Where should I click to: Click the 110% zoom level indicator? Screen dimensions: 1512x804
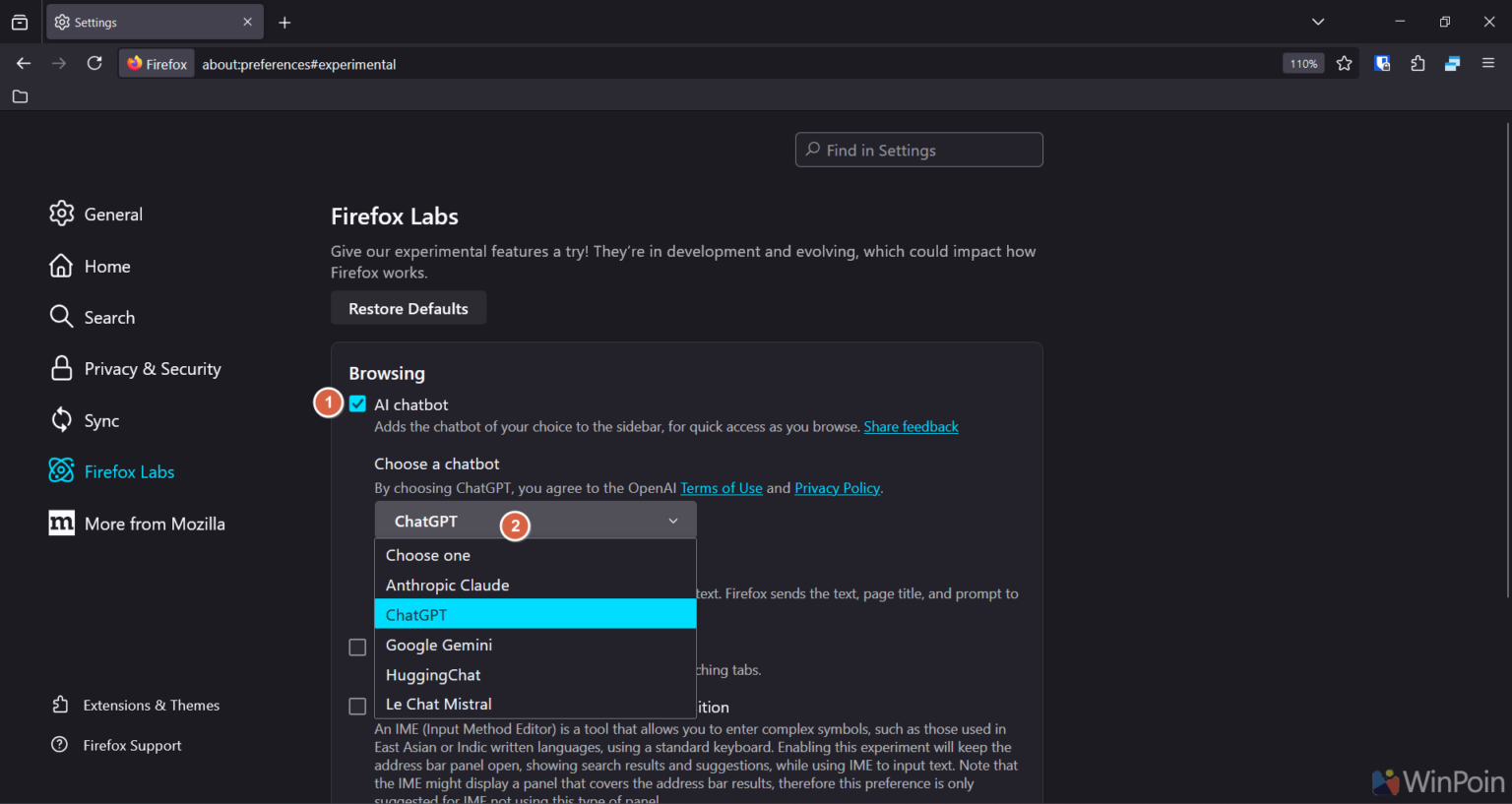click(1303, 64)
